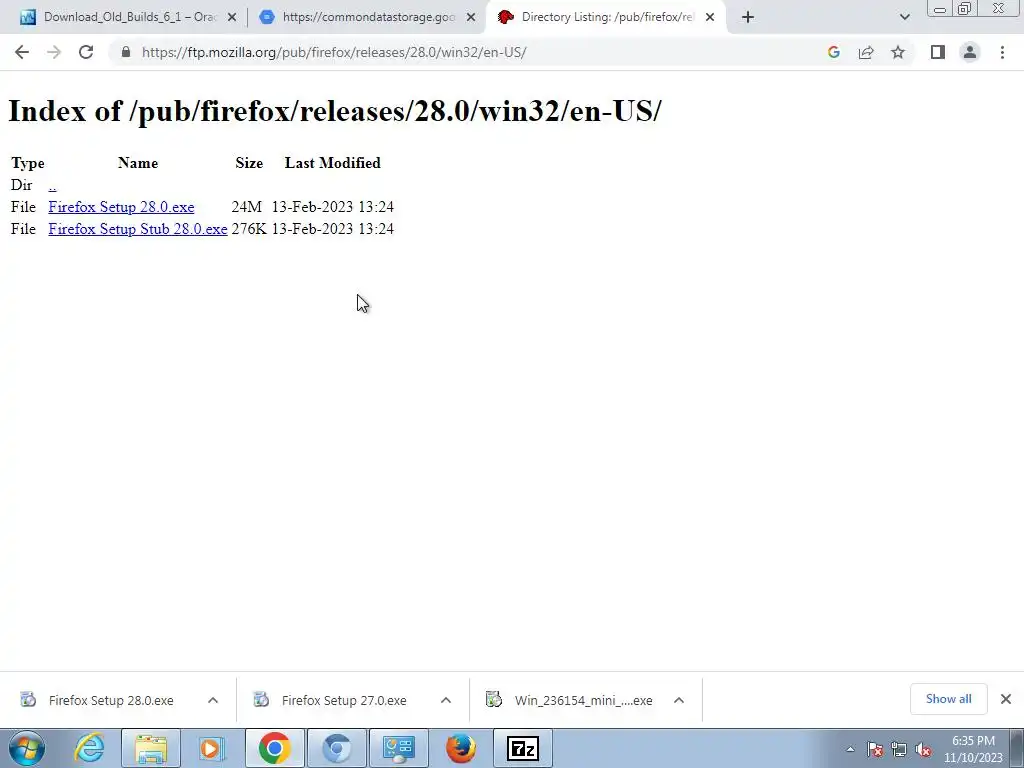Viewport: 1024px width, 768px height.
Task: Click the Size column header
Action: [x=249, y=163]
